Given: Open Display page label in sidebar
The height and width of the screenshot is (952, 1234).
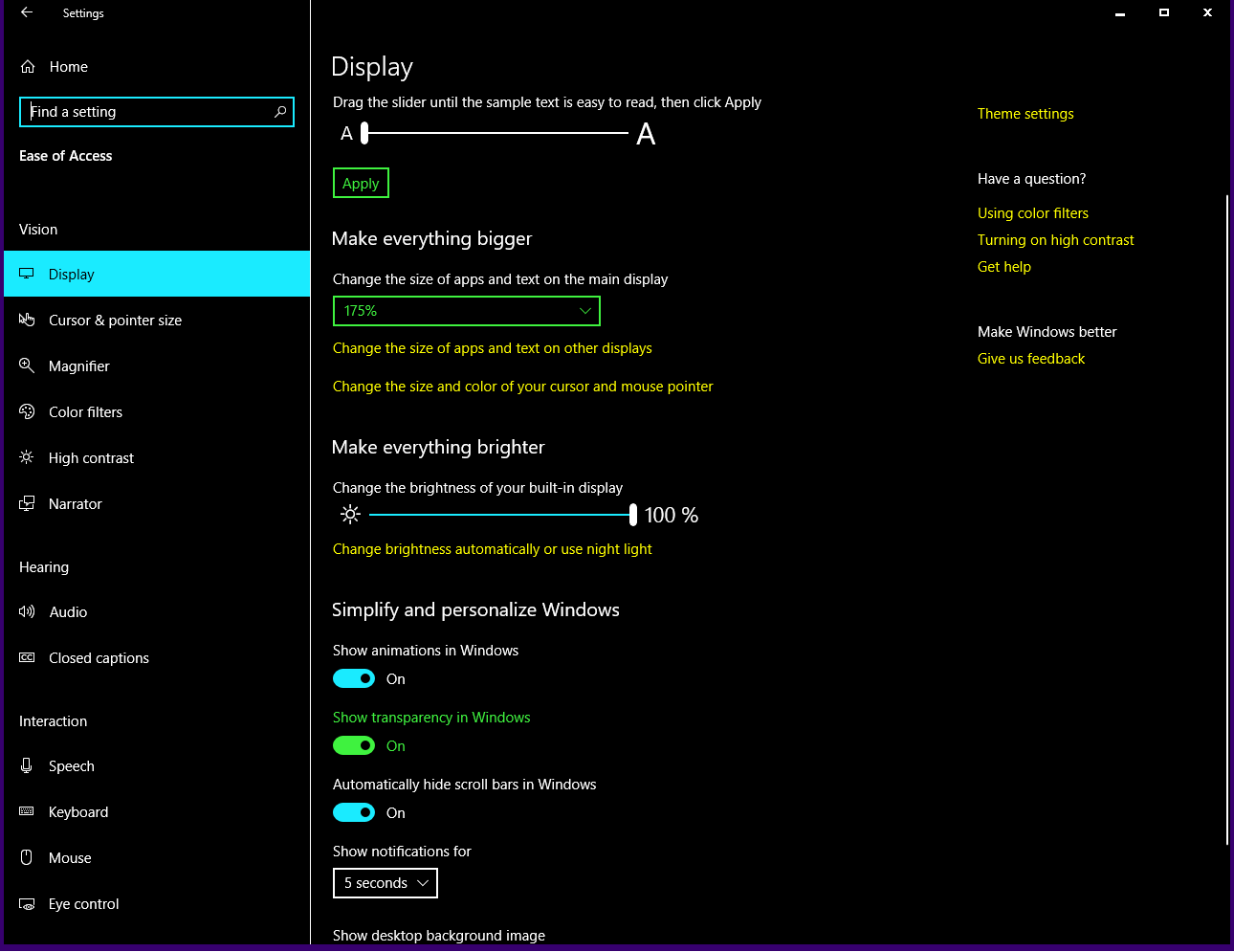Looking at the screenshot, I should pos(72,275).
